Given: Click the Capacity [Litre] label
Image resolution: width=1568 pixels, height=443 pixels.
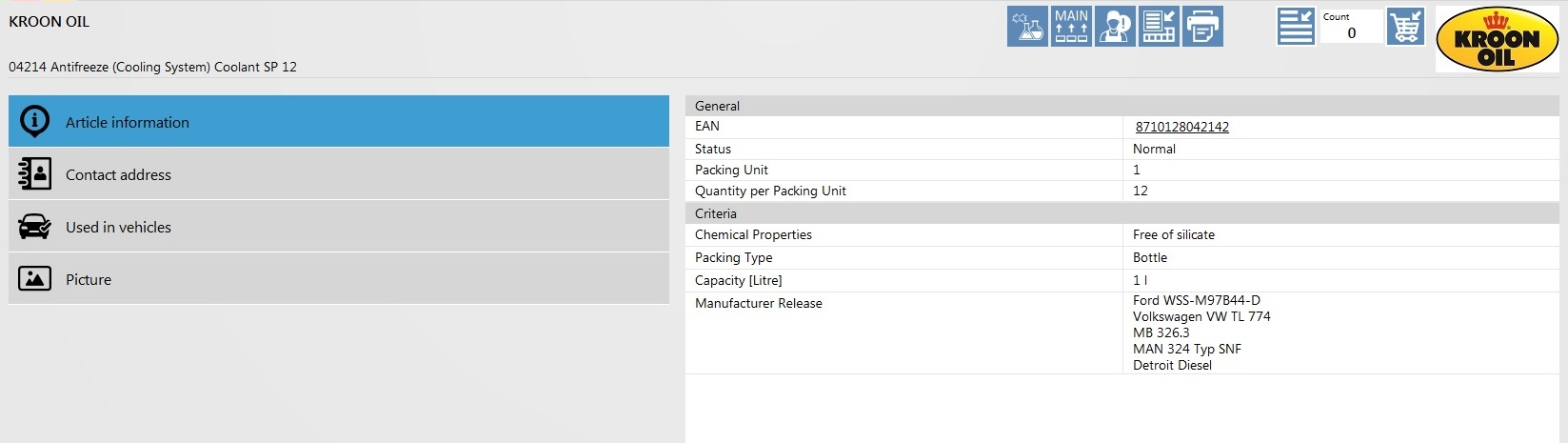Looking at the screenshot, I should tap(738, 280).
